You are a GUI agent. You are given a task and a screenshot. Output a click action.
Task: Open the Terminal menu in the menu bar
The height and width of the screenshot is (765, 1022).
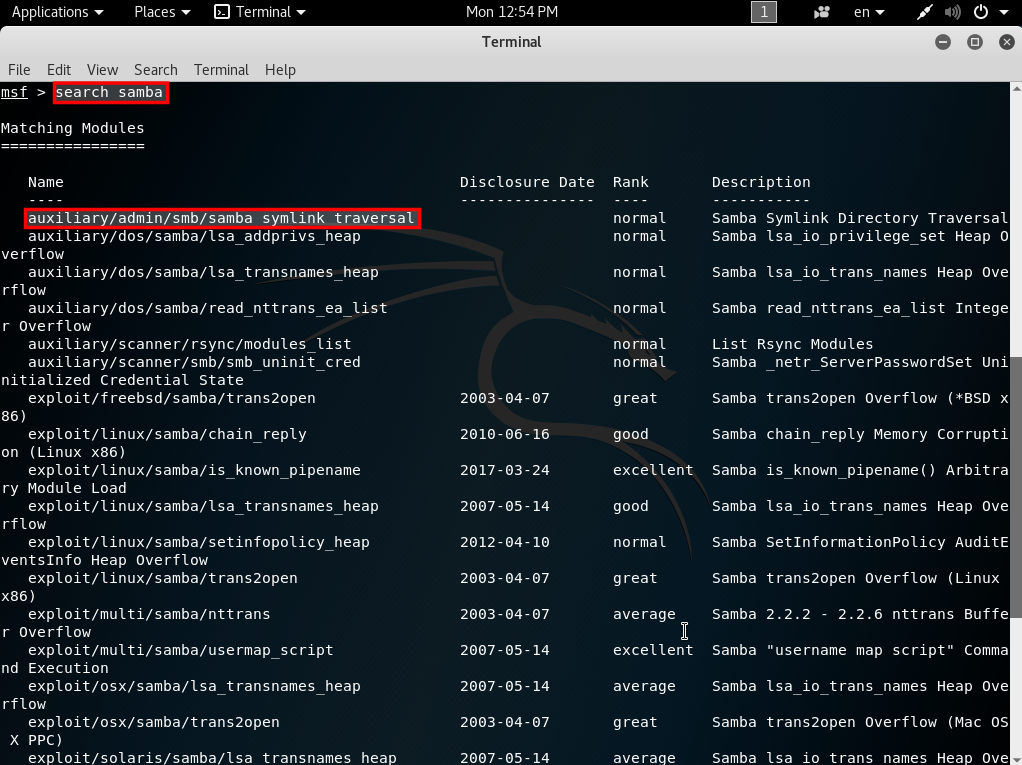coord(221,69)
